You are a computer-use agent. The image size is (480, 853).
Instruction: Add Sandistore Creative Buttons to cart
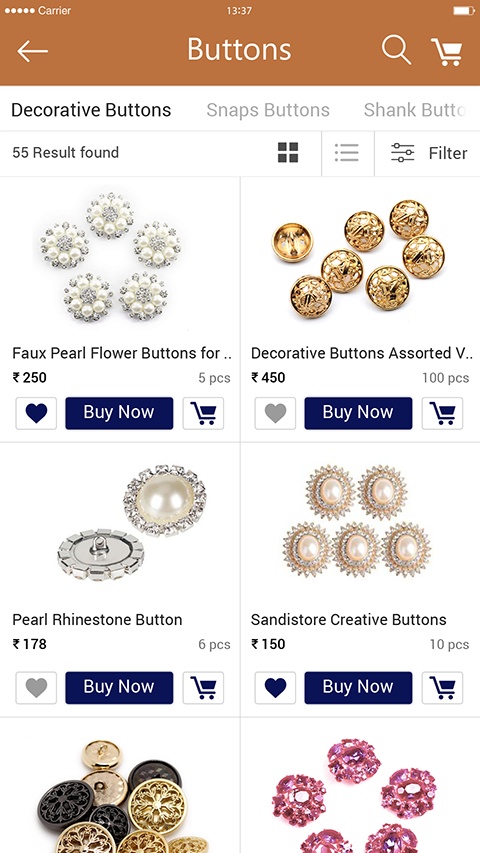pos(442,688)
